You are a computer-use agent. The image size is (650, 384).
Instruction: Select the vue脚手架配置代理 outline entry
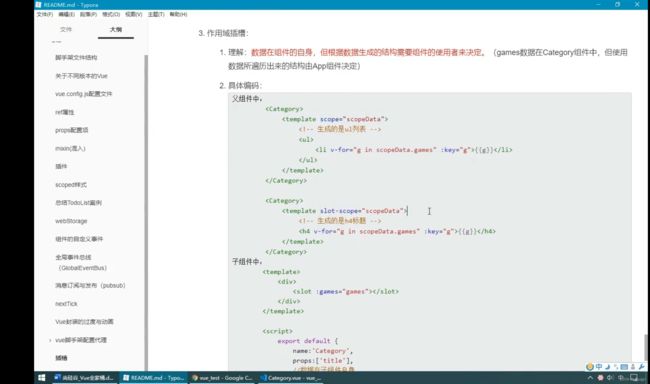coord(81,340)
